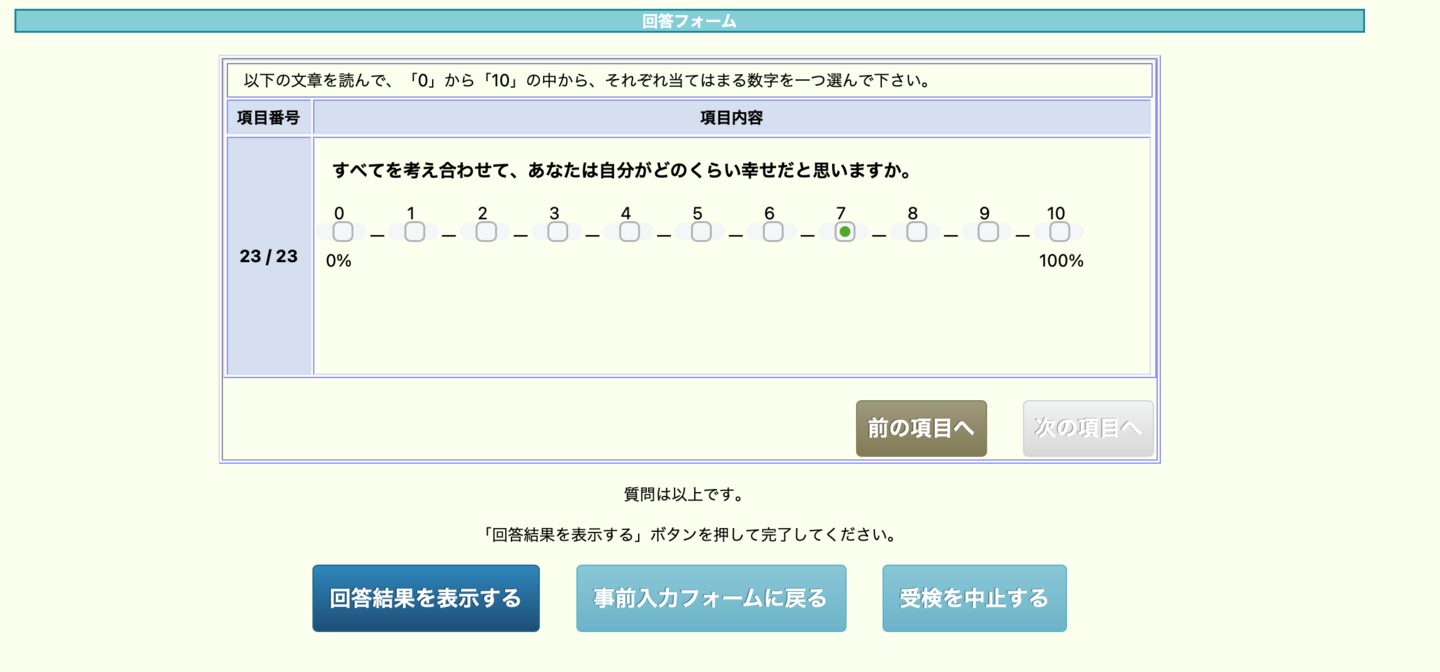The width and height of the screenshot is (1440, 672).
Task: Select rating 9 radio button
Action: (988, 232)
